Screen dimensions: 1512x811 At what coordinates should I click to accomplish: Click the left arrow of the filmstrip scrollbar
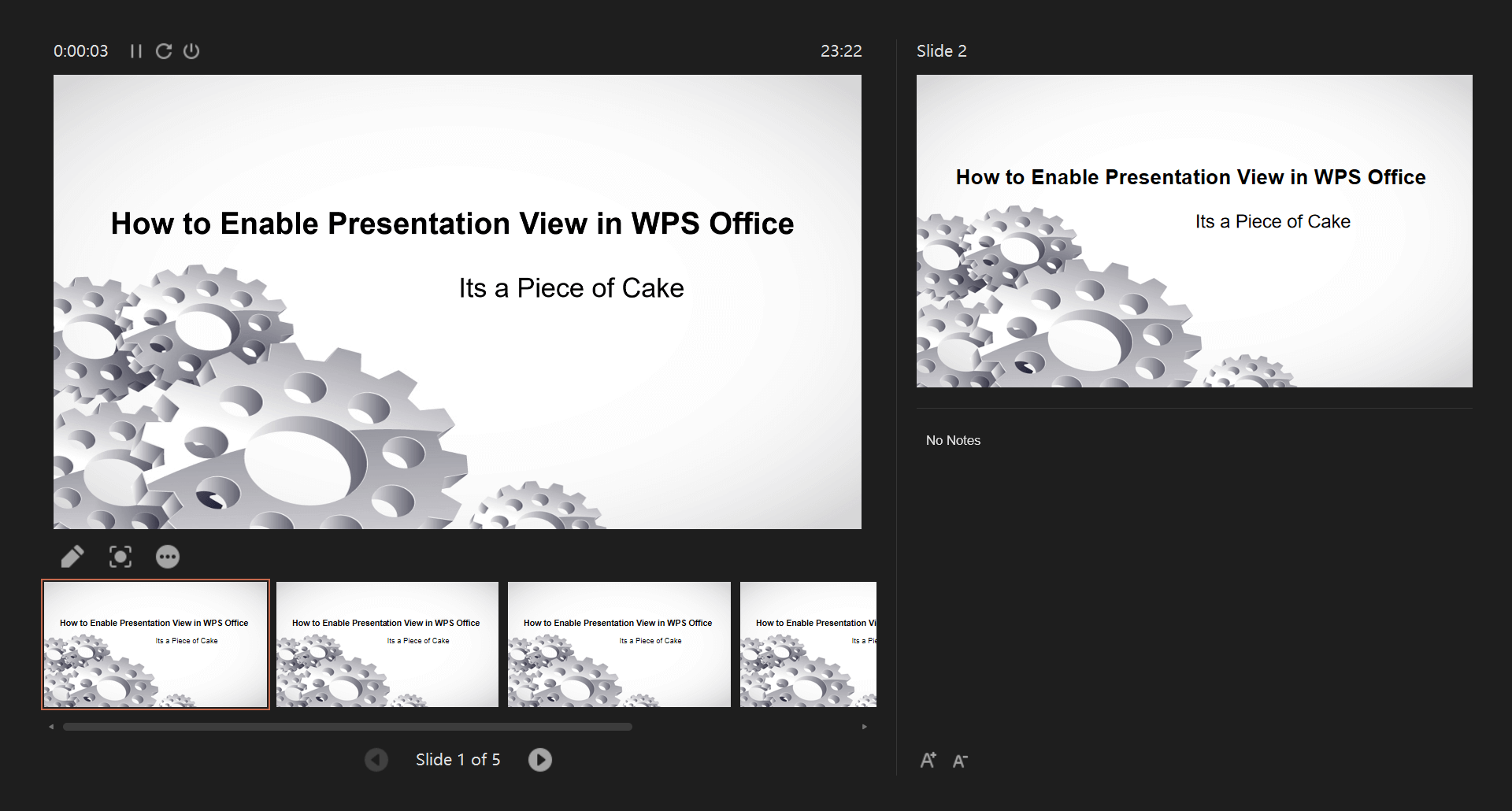52,726
